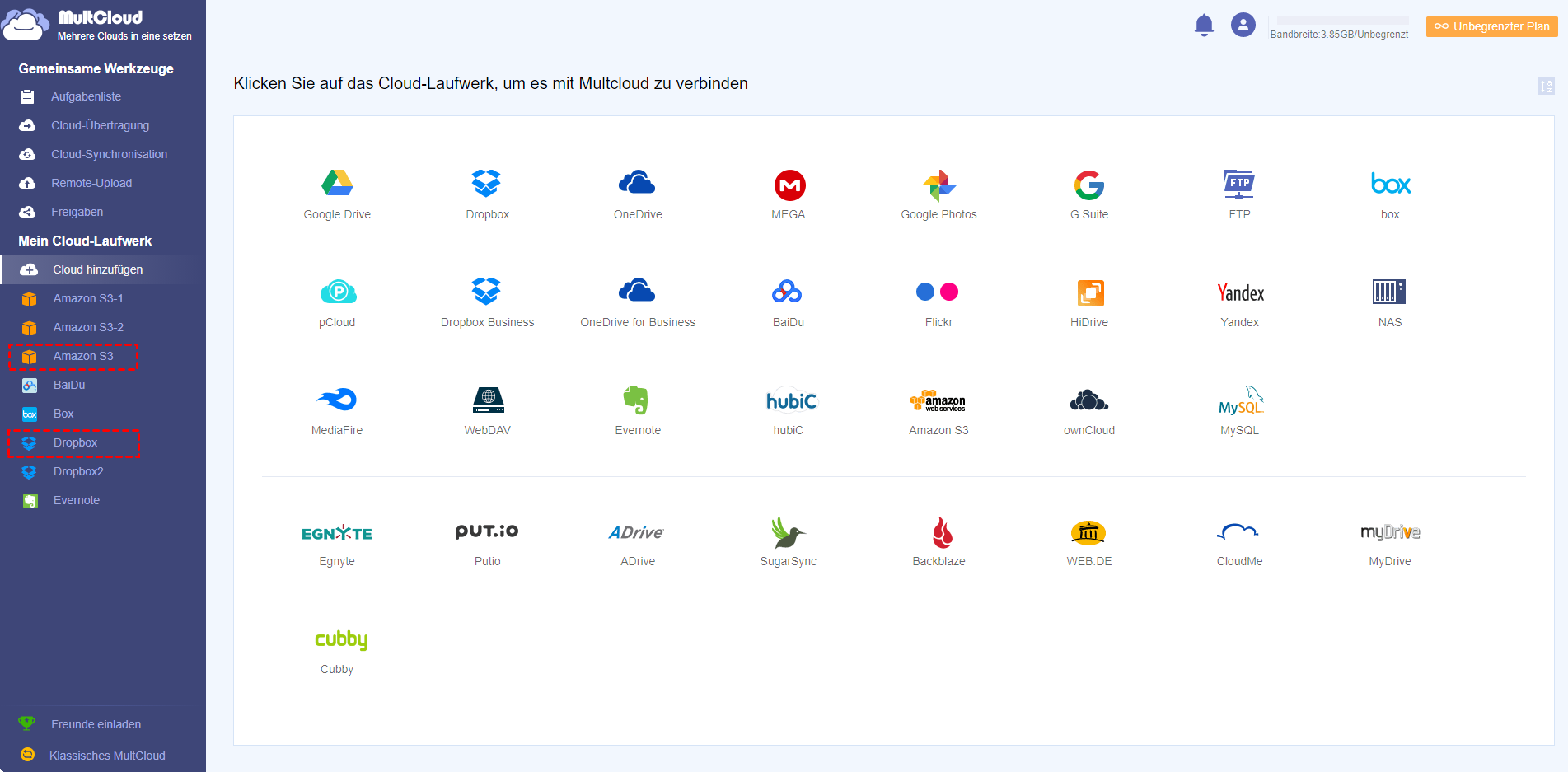This screenshot has width=1568, height=772.
Task: Connect Google Drive cloud
Action: coord(337,194)
